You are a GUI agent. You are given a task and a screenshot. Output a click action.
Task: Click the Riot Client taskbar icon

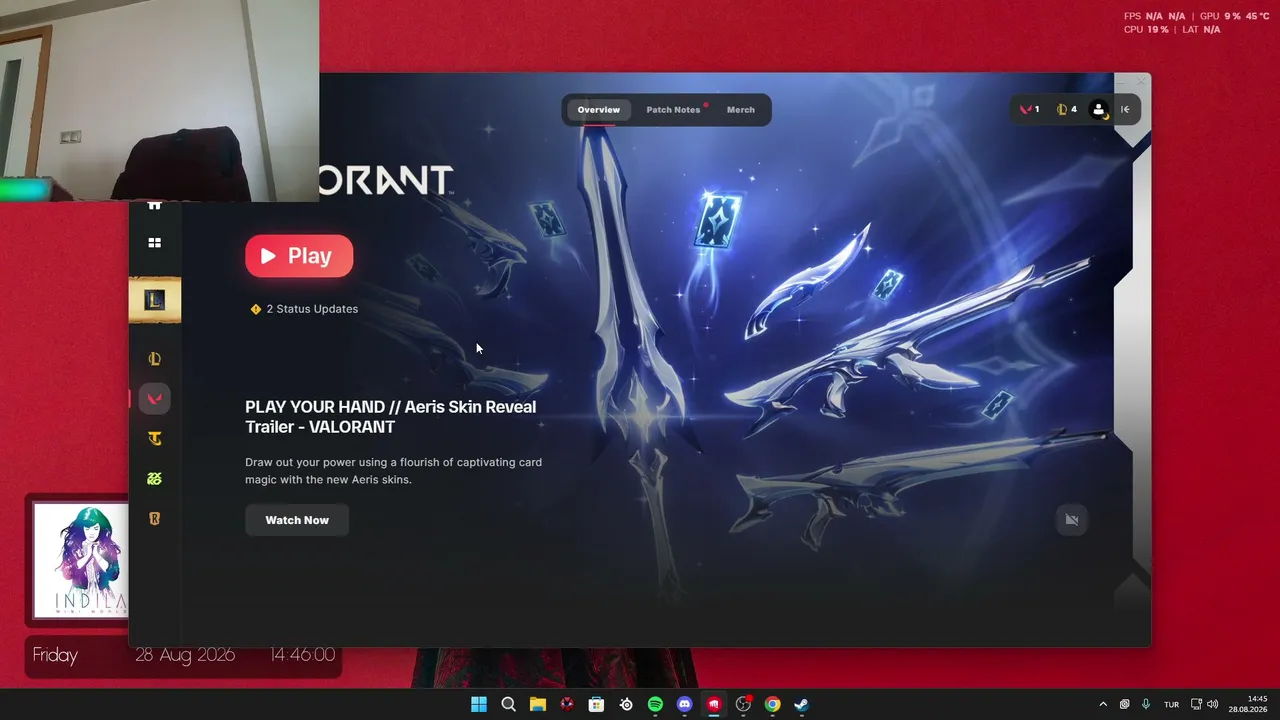click(x=714, y=704)
